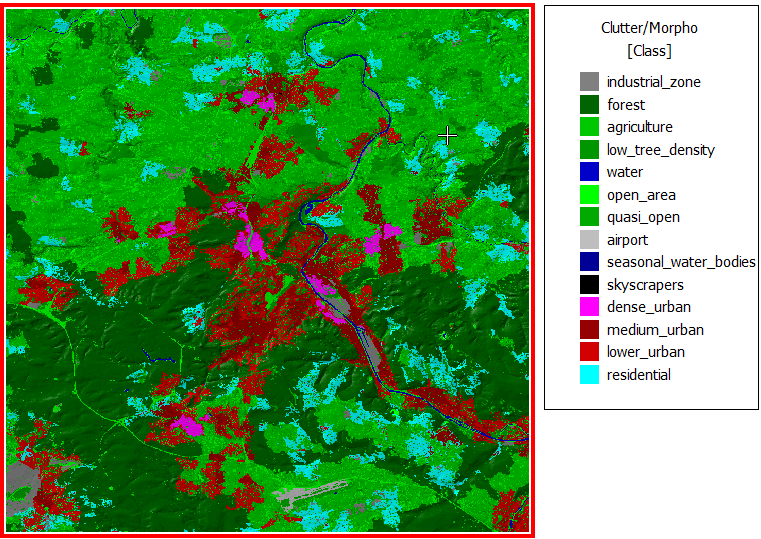Image resolution: width=761 pixels, height=539 pixels.
Task: Select the seasonal_water_bodies navy swatch
Action: click(589, 262)
